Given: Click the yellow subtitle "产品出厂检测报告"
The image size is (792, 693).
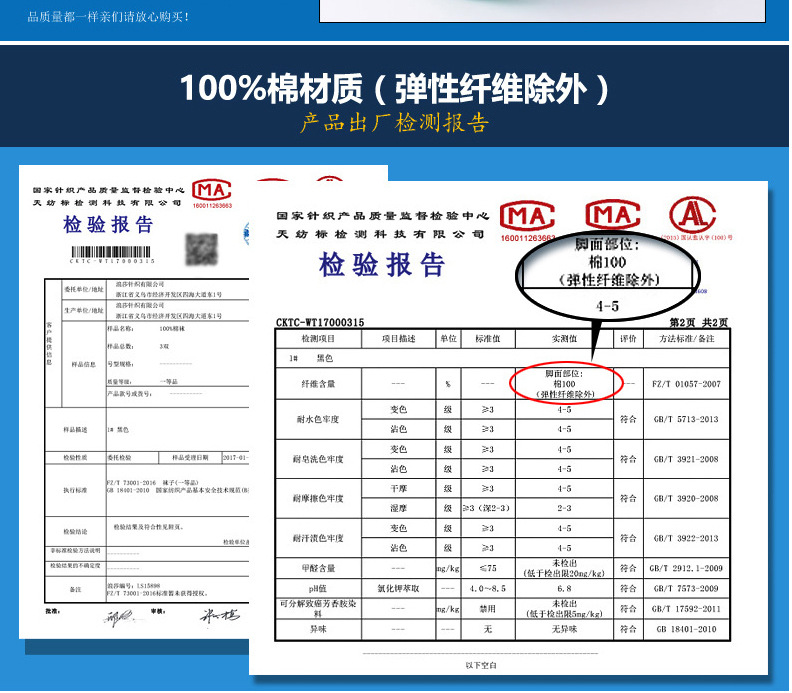Looking at the screenshot, I should tap(394, 123).
